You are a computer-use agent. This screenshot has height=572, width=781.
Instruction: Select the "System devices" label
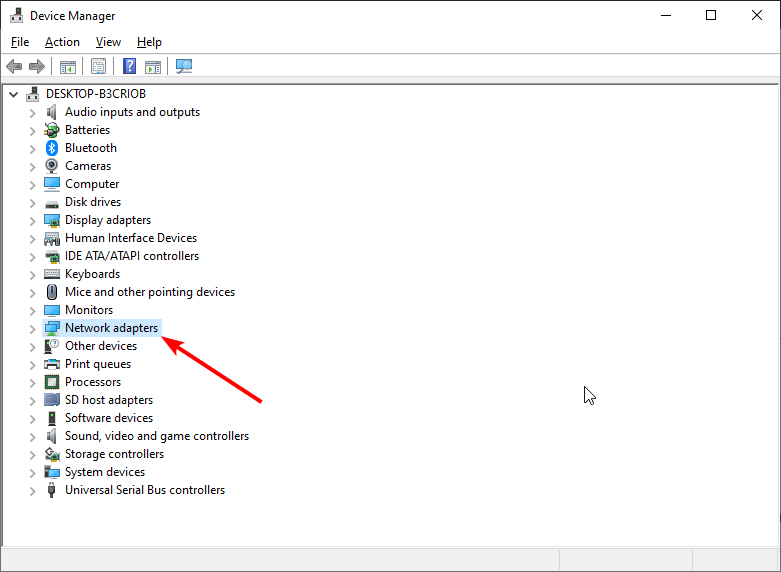coord(105,472)
